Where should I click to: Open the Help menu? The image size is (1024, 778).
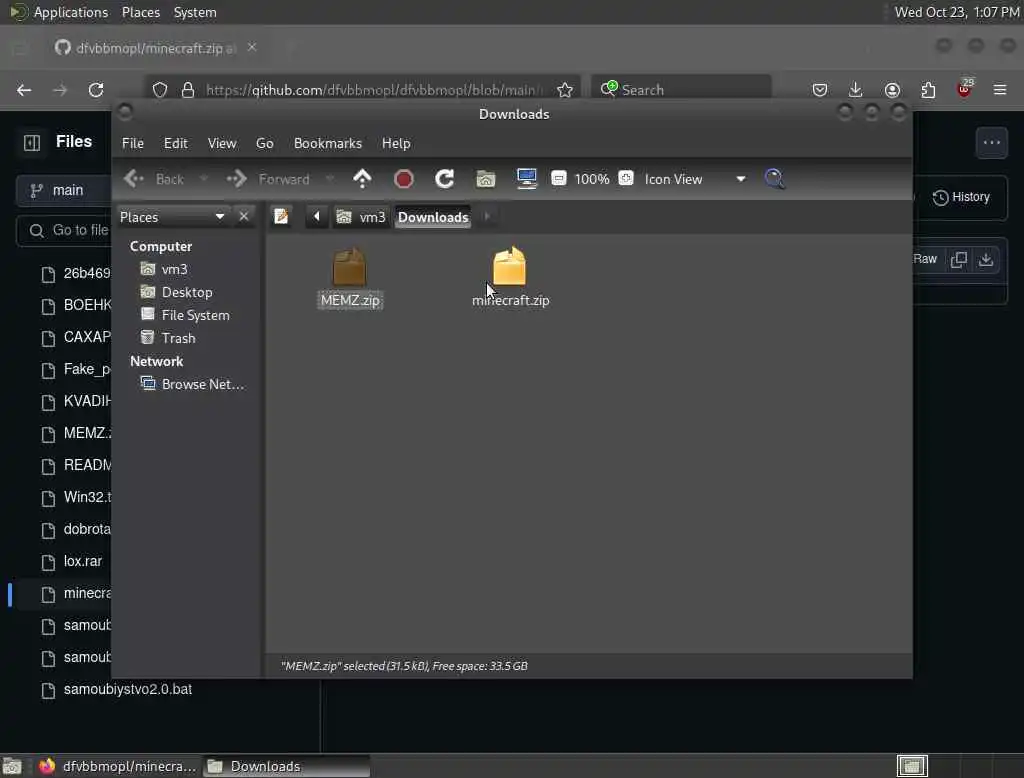[x=396, y=143]
